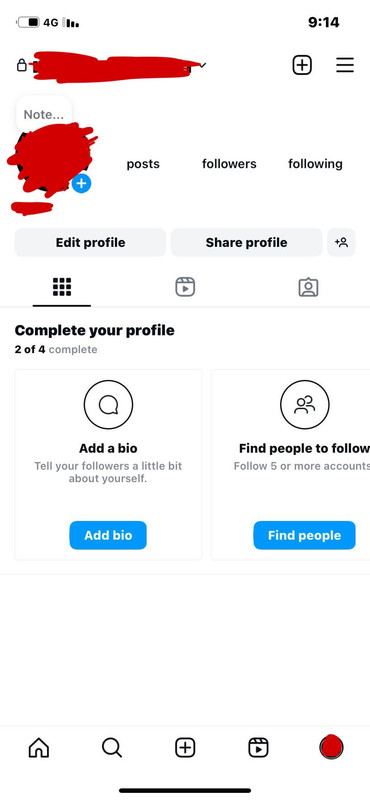Open Search from bottom navigation
Screen dimensions: 370x800
pos(112,748)
